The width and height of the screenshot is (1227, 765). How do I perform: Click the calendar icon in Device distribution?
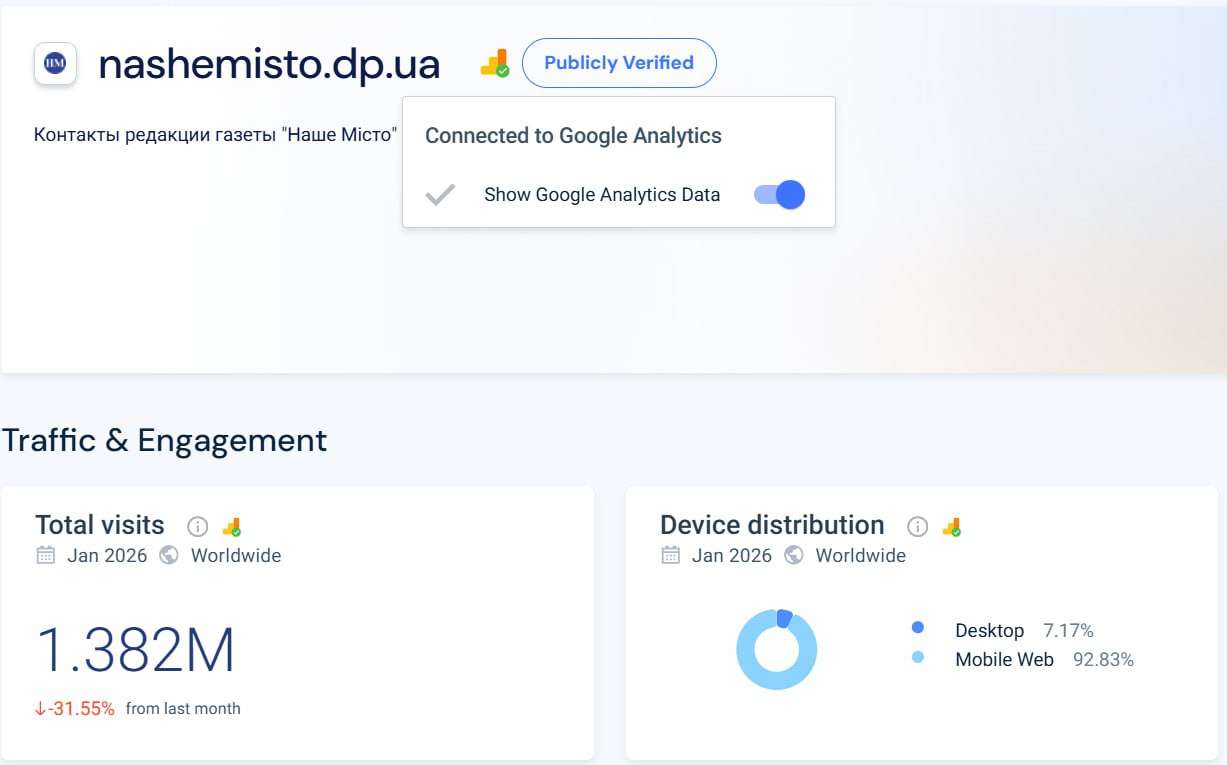(x=671, y=555)
